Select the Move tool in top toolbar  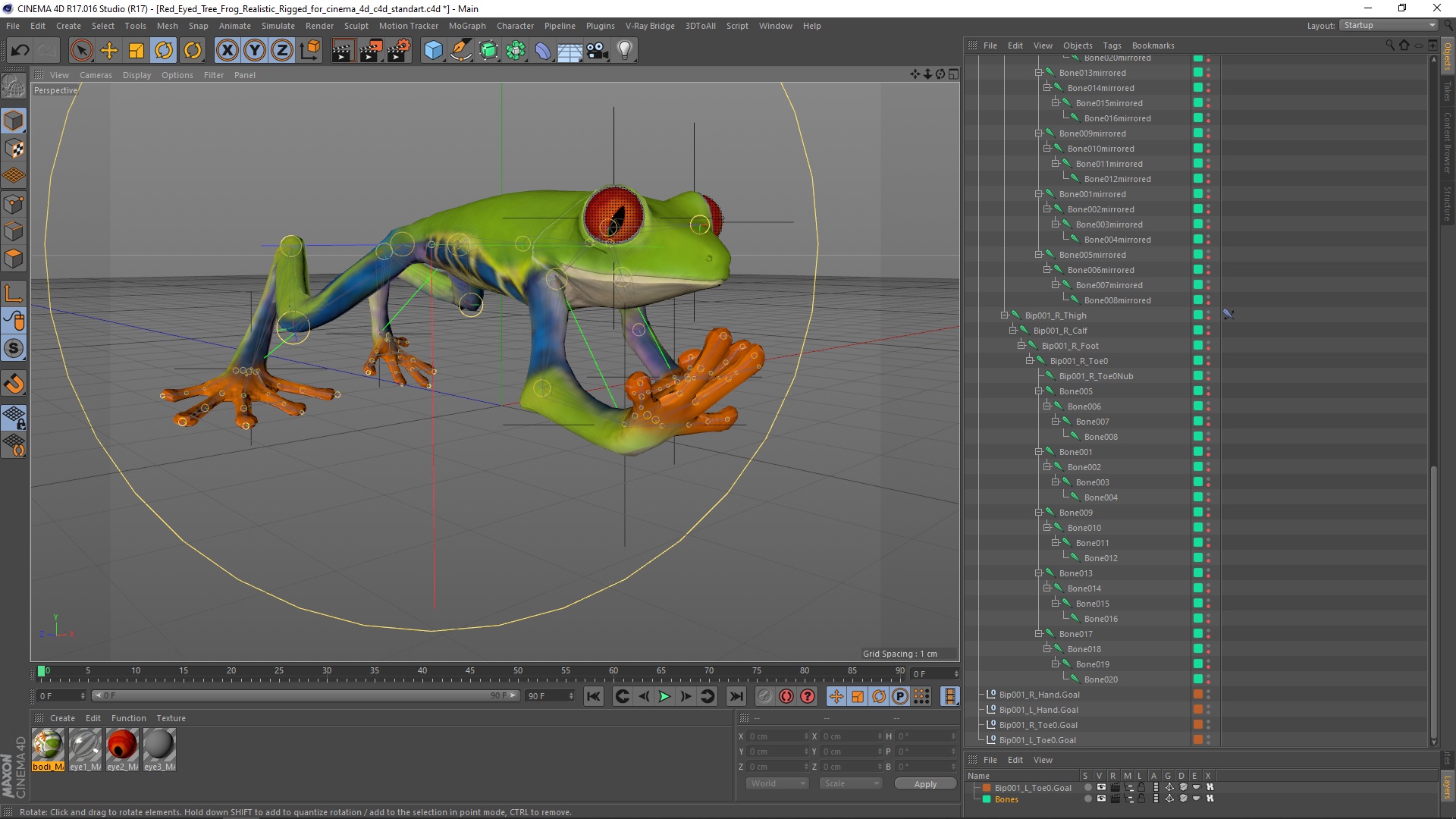pos(109,51)
